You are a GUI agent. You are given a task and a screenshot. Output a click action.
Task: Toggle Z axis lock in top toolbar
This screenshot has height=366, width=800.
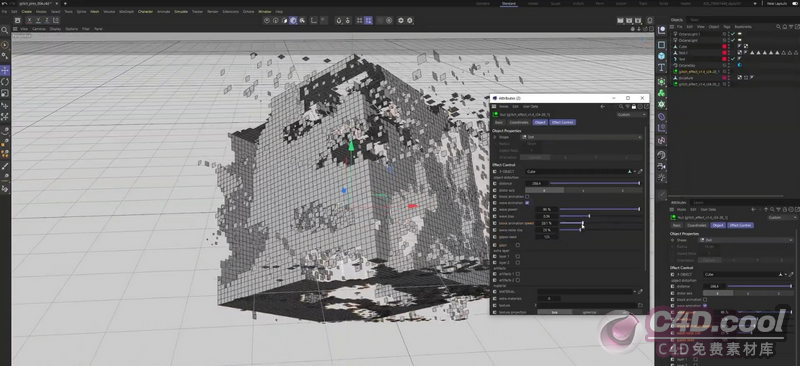point(47,20)
